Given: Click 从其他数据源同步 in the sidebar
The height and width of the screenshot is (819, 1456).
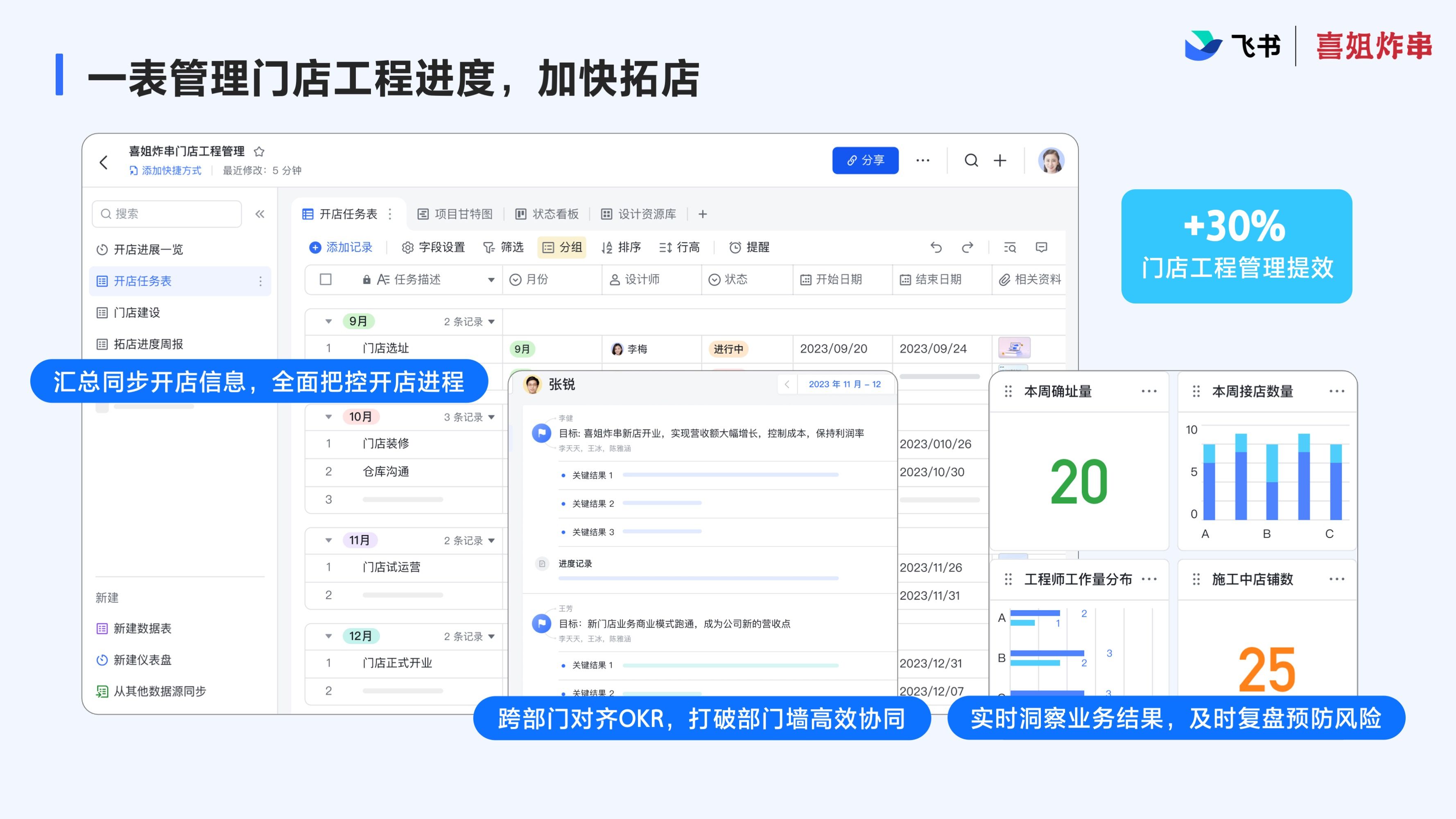Looking at the screenshot, I should pyautogui.click(x=151, y=691).
